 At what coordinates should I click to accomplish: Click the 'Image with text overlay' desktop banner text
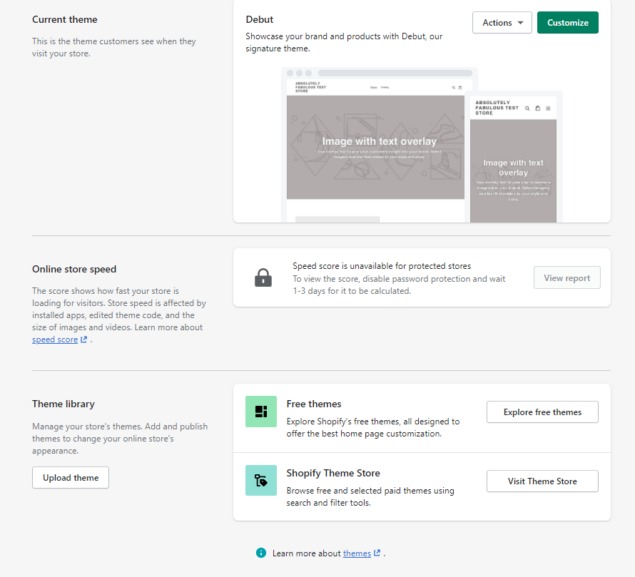[x=379, y=141]
